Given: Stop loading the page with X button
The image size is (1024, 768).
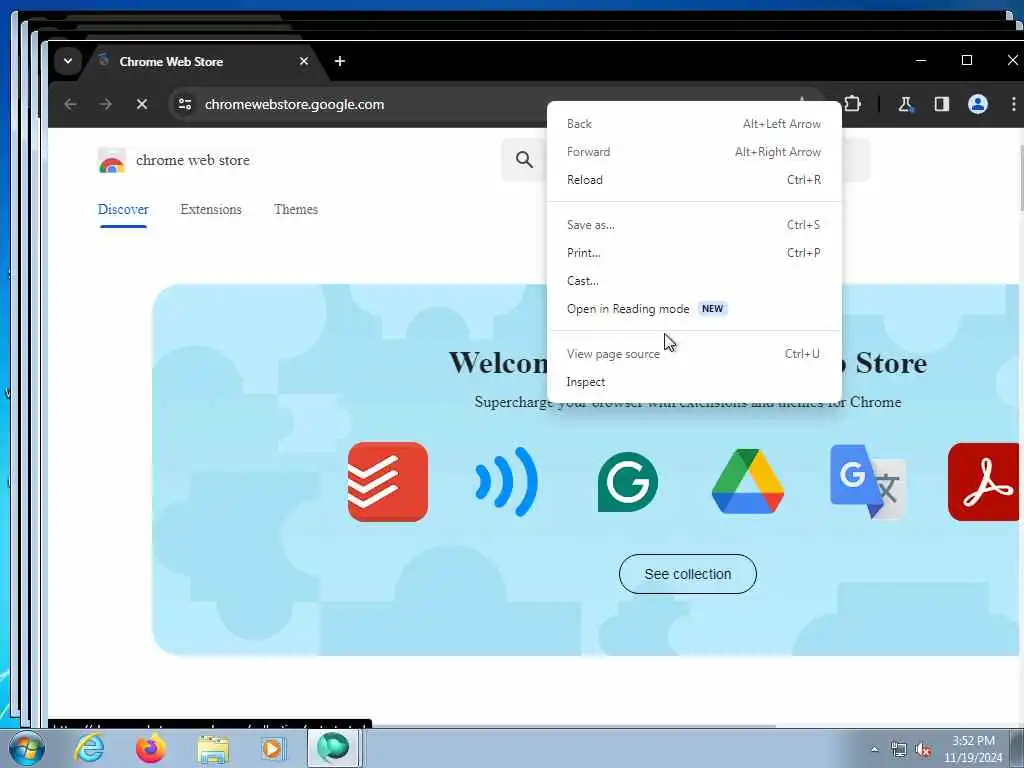Looking at the screenshot, I should (142, 104).
